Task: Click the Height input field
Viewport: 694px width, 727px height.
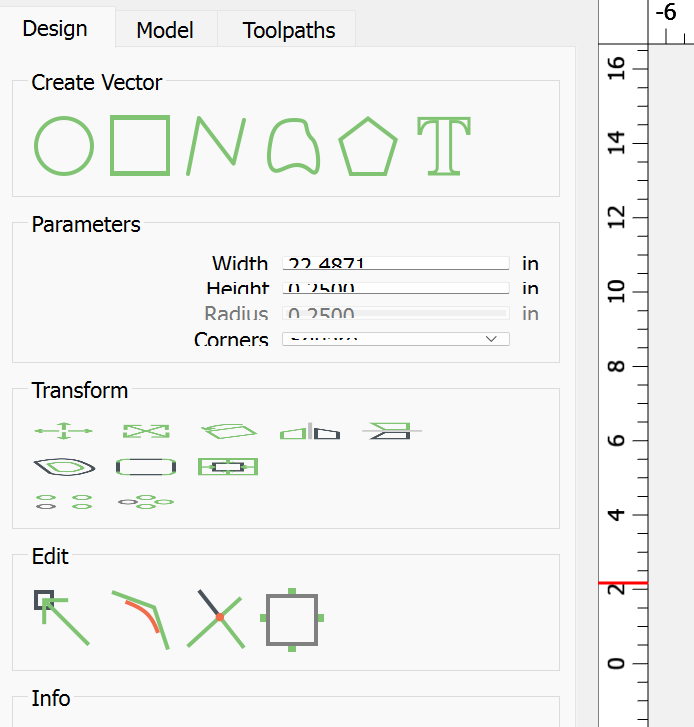Action: click(x=396, y=288)
